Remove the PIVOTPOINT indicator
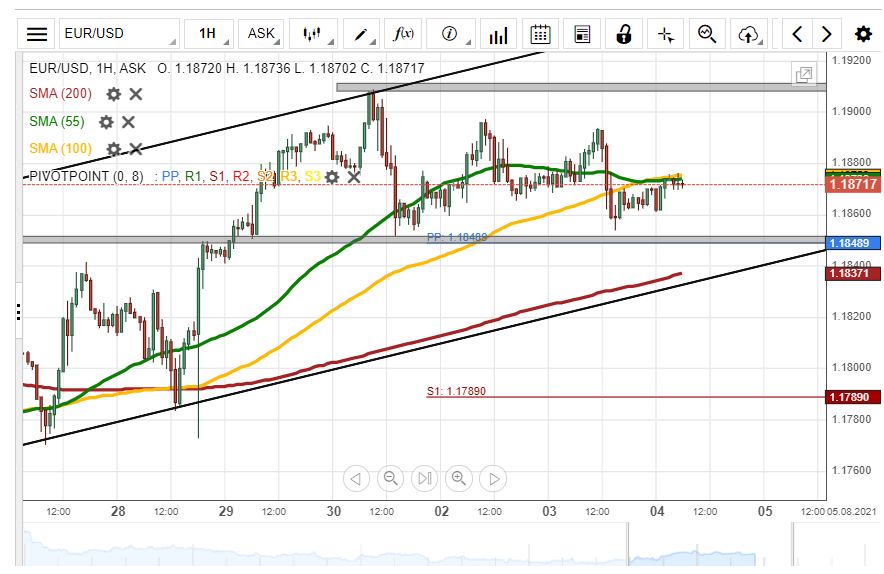 (353, 177)
